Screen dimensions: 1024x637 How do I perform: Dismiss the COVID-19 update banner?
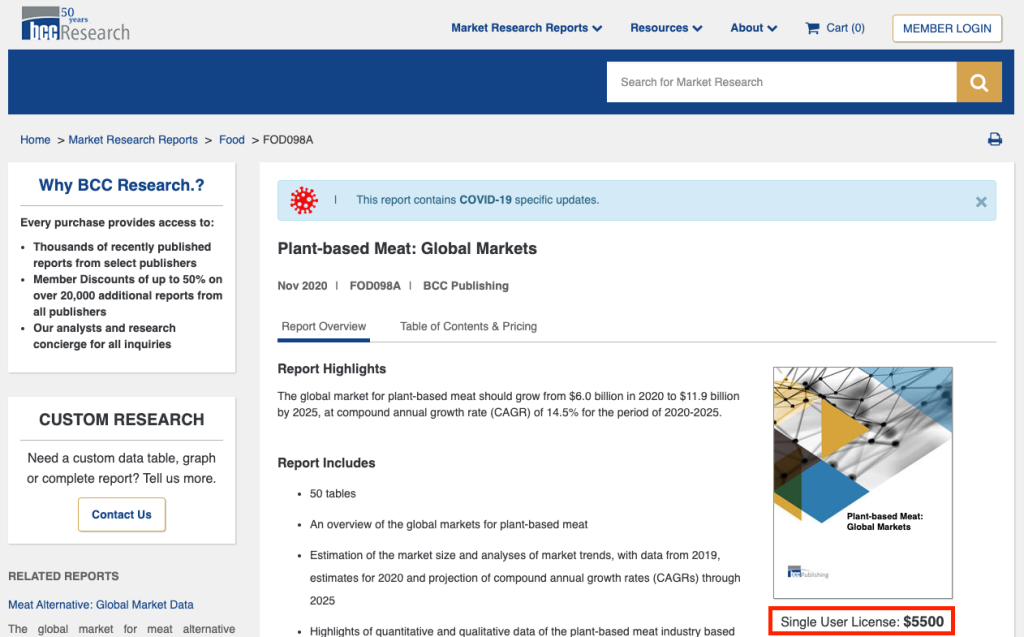(981, 202)
